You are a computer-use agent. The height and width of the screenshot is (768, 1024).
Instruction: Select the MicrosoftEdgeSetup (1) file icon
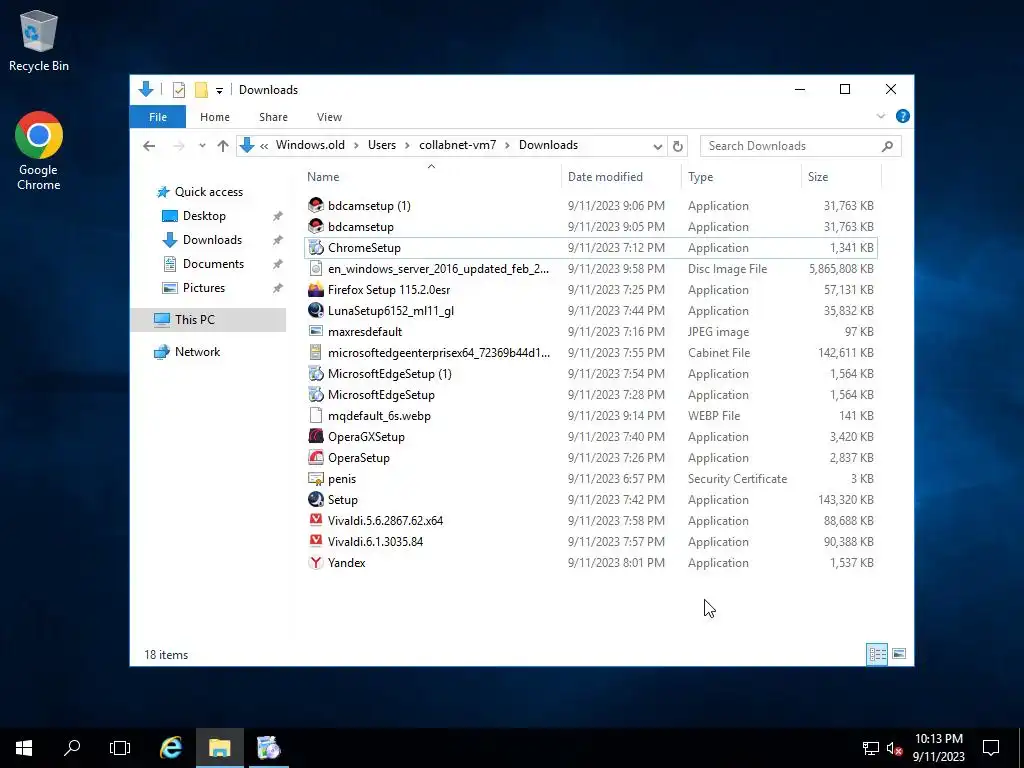tap(316, 374)
